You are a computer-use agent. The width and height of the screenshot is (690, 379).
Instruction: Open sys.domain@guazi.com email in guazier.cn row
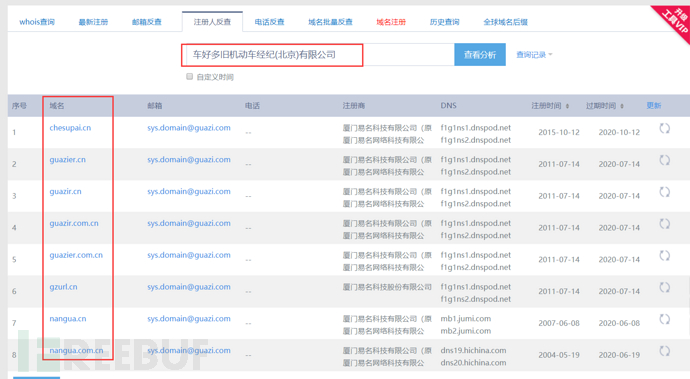(x=189, y=159)
